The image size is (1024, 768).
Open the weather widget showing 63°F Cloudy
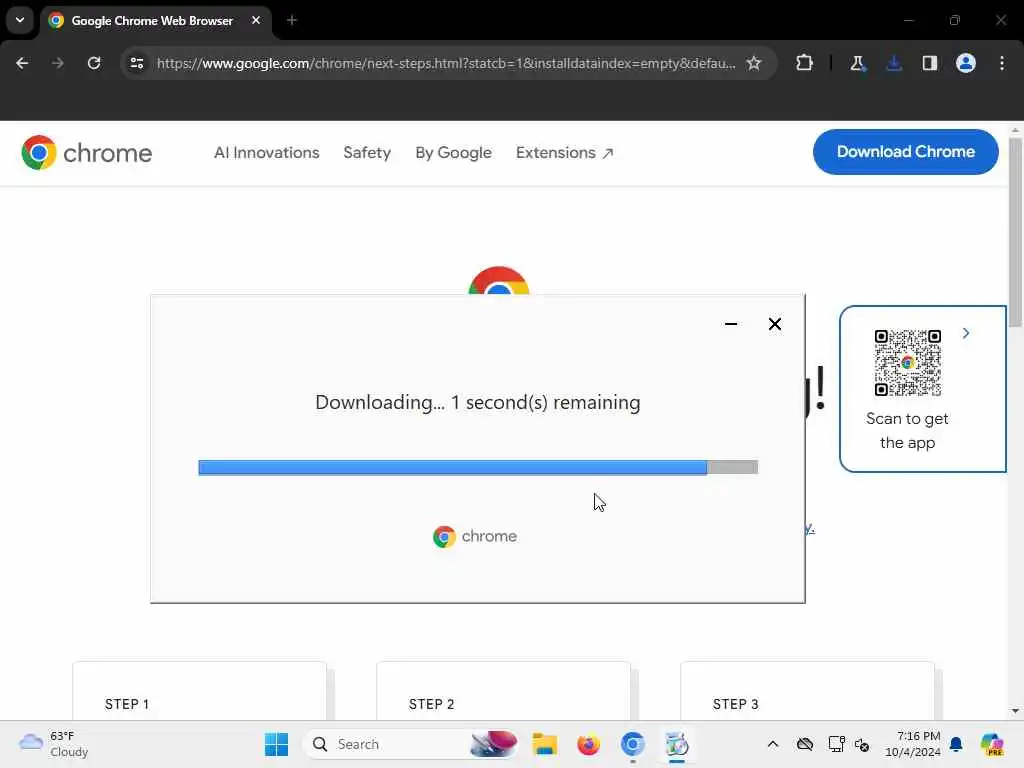[x=54, y=744]
